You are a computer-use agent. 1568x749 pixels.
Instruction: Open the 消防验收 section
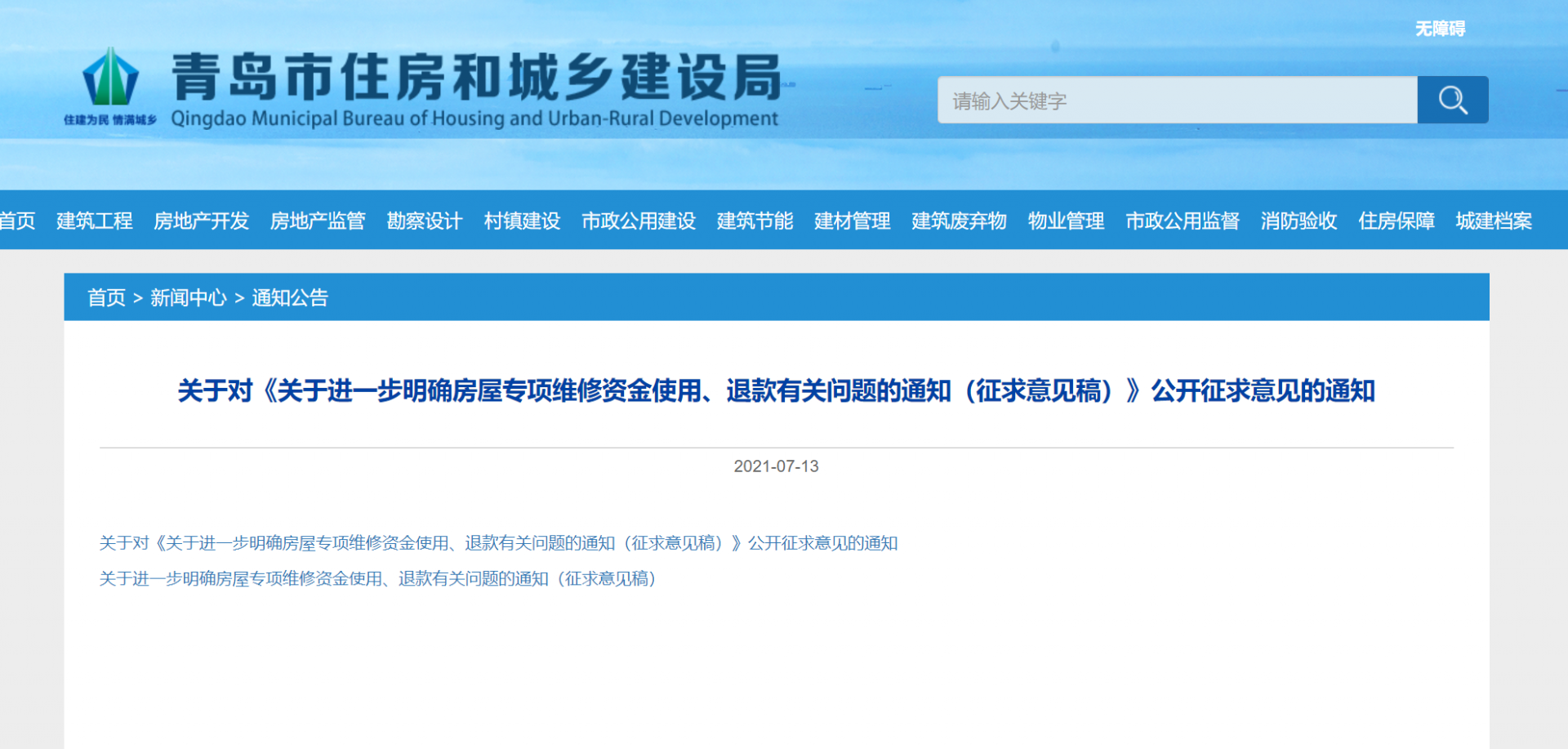coord(1298,221)
